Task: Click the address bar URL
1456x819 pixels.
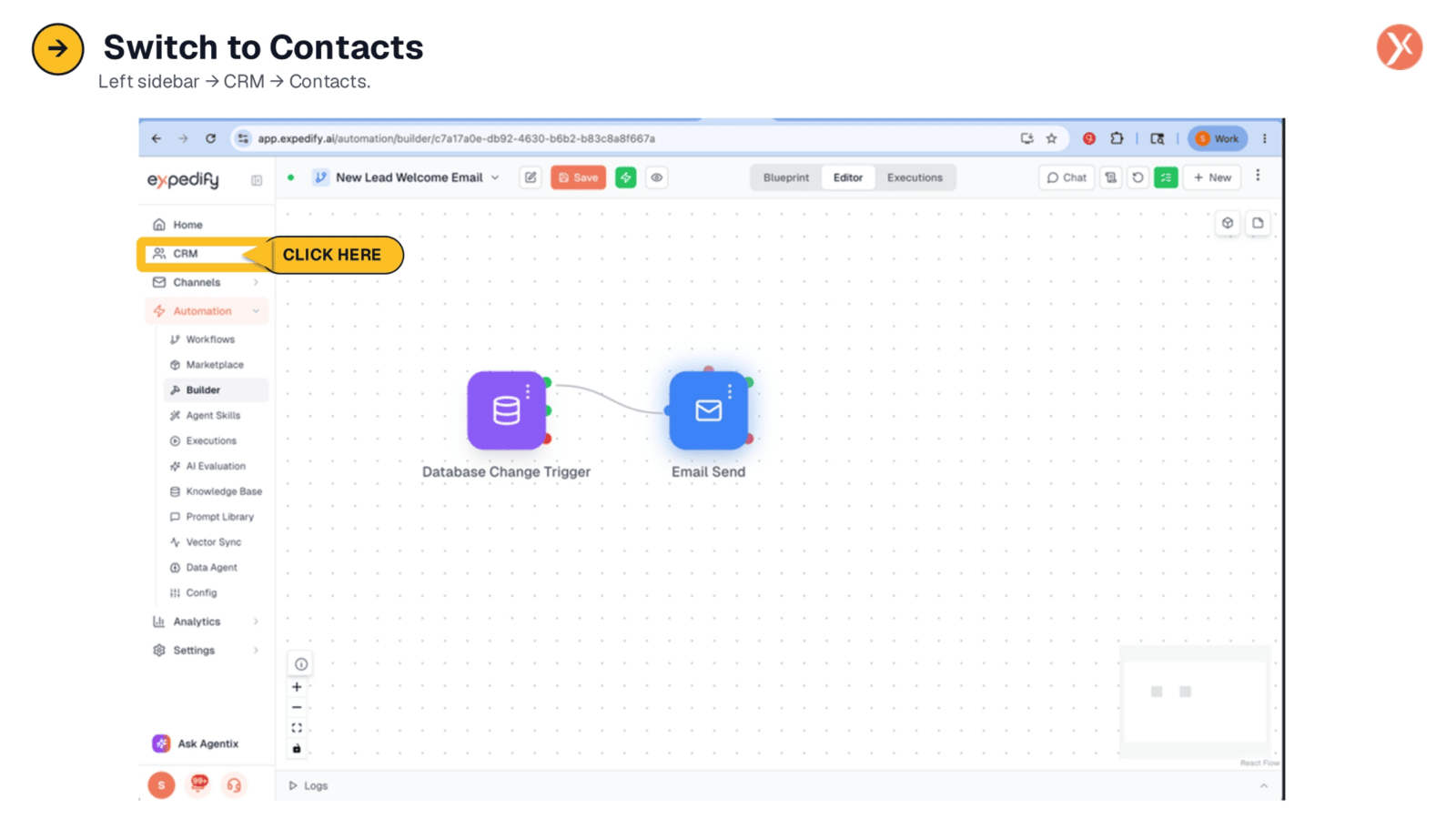Action: pyautogui.click(x=456, y=138)
